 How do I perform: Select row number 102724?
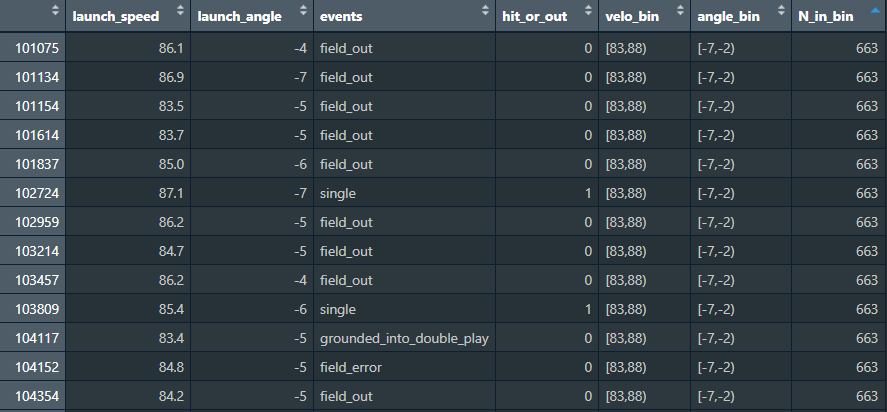(35, 192)
